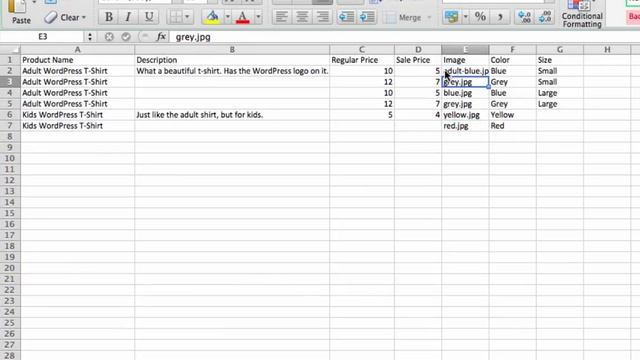Select regular price 5 in row 6
Image resolution: width=640 pixels, height=360 pixels.
362,115
